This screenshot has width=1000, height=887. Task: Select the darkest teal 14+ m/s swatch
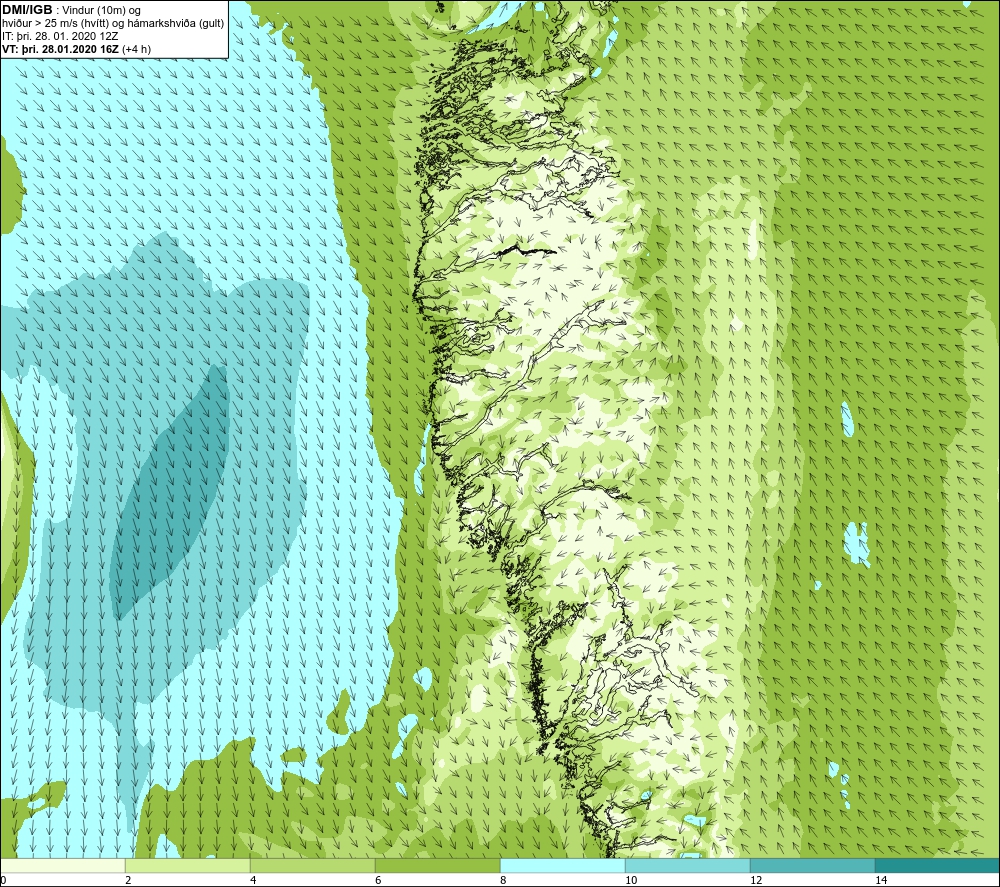coord(937,865)
